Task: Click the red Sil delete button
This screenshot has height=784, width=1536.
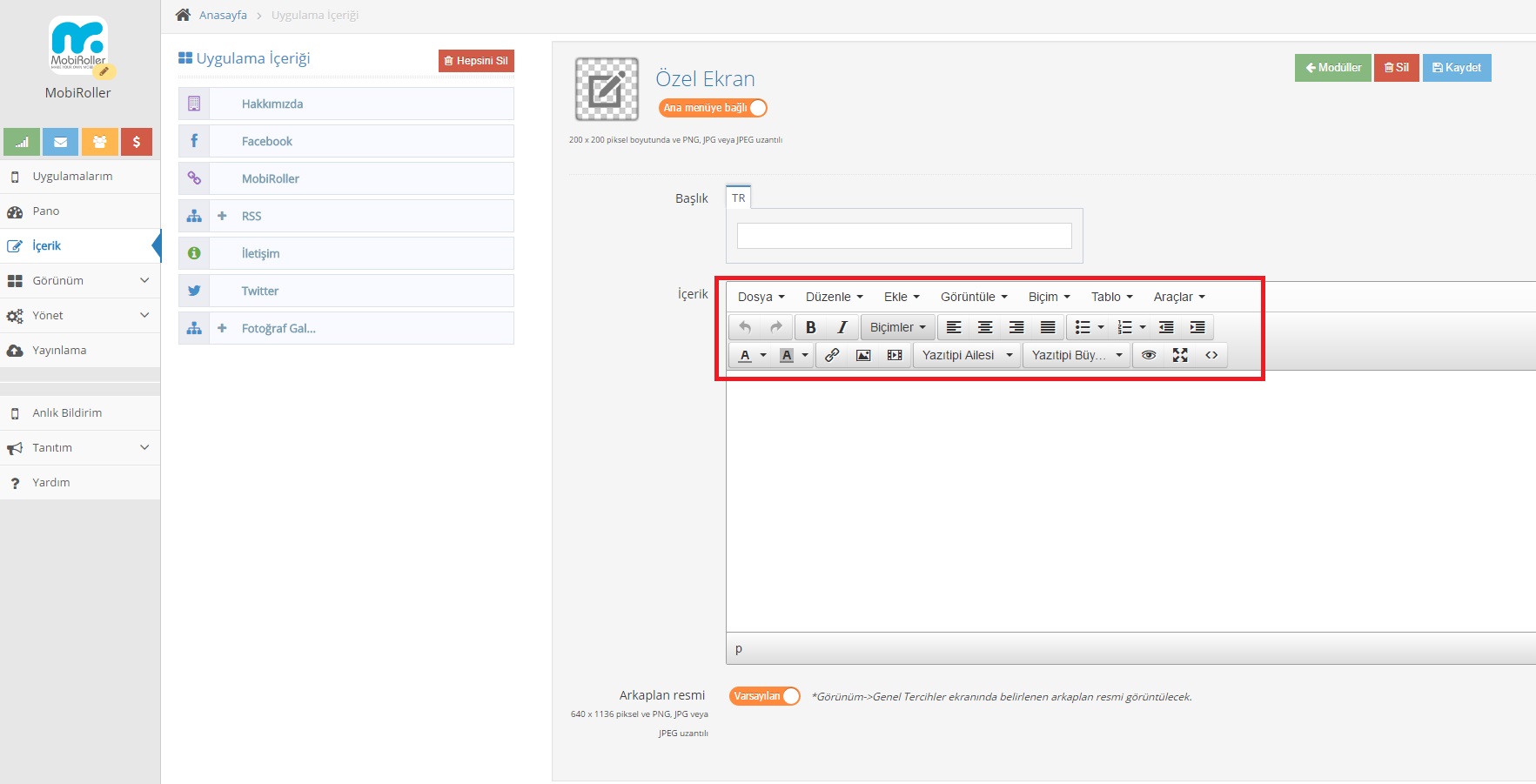Action: 1397,68
